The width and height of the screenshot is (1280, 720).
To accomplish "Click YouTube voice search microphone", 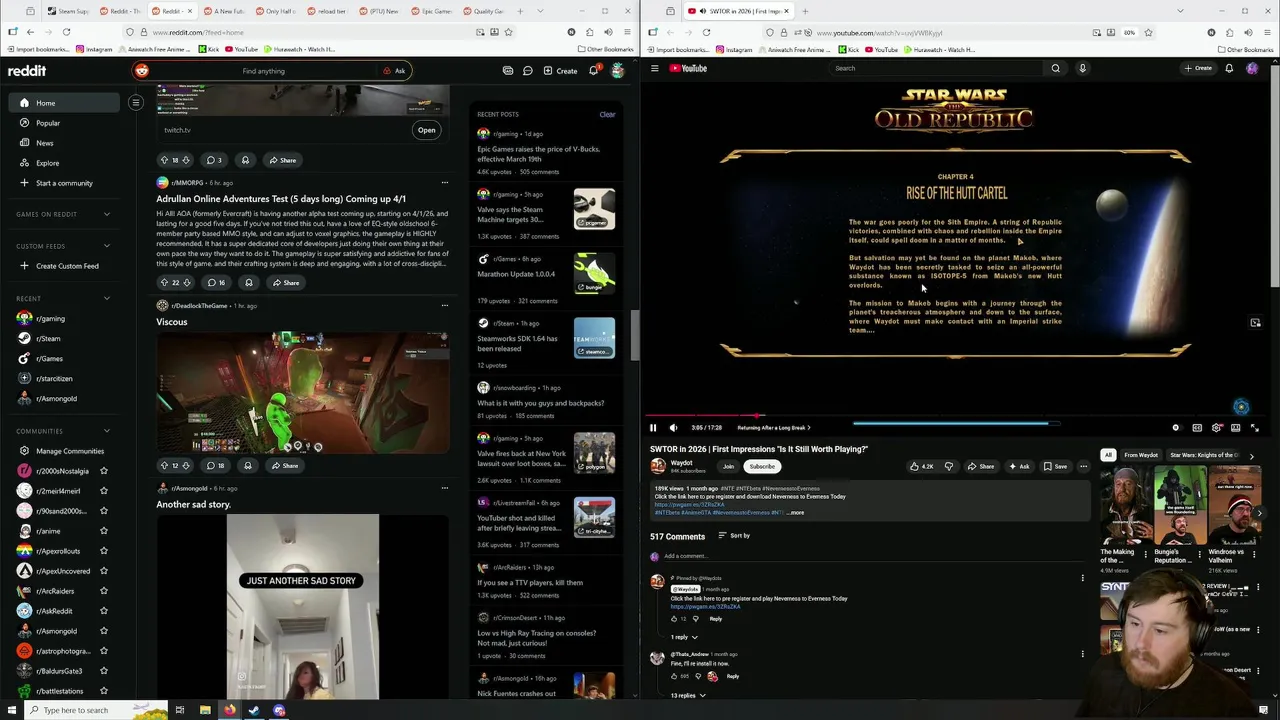I will click(1082, 68).
